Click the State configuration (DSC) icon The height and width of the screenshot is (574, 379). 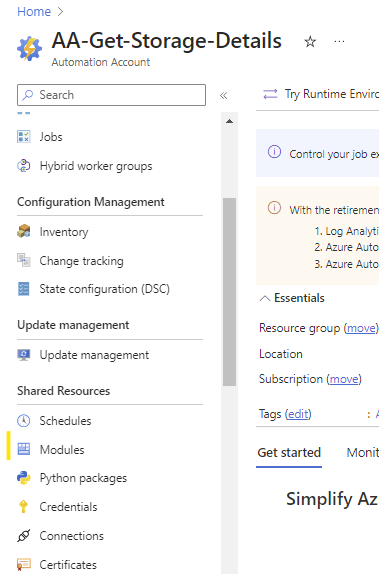click(x=24, y=289)
